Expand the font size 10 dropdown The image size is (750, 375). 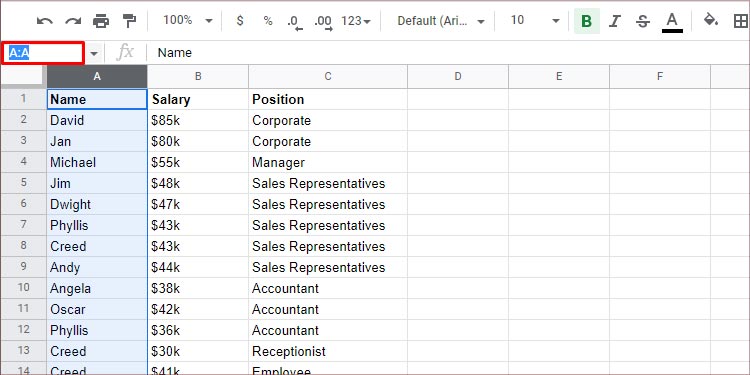pos(535,21)
